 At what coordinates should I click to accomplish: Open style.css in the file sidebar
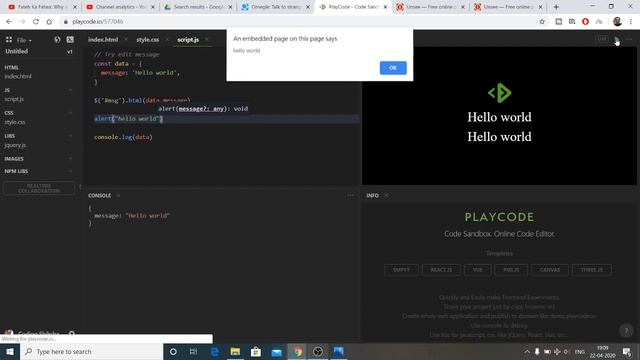pos(15,122)
